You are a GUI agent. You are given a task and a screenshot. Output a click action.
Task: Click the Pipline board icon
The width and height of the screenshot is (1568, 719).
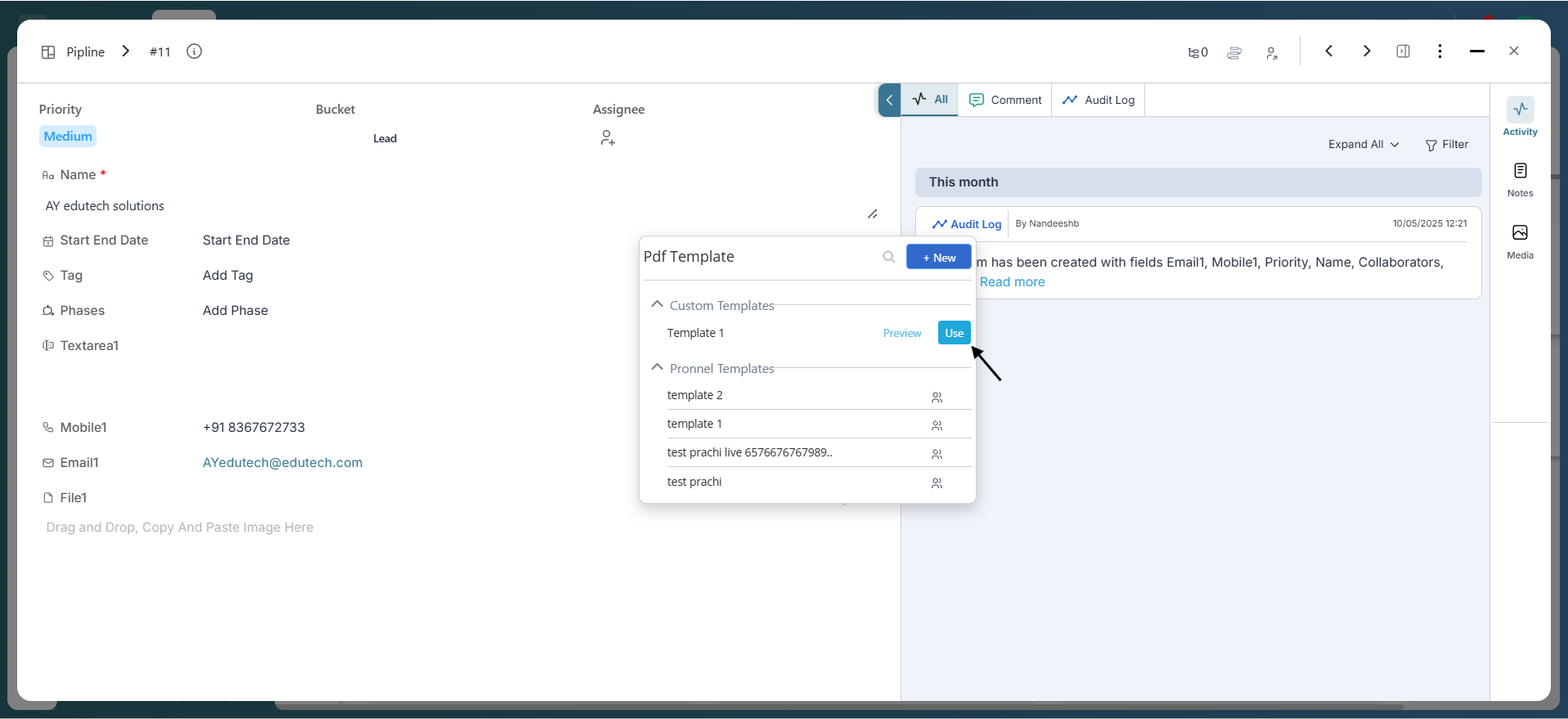click(x=48, y=52)
